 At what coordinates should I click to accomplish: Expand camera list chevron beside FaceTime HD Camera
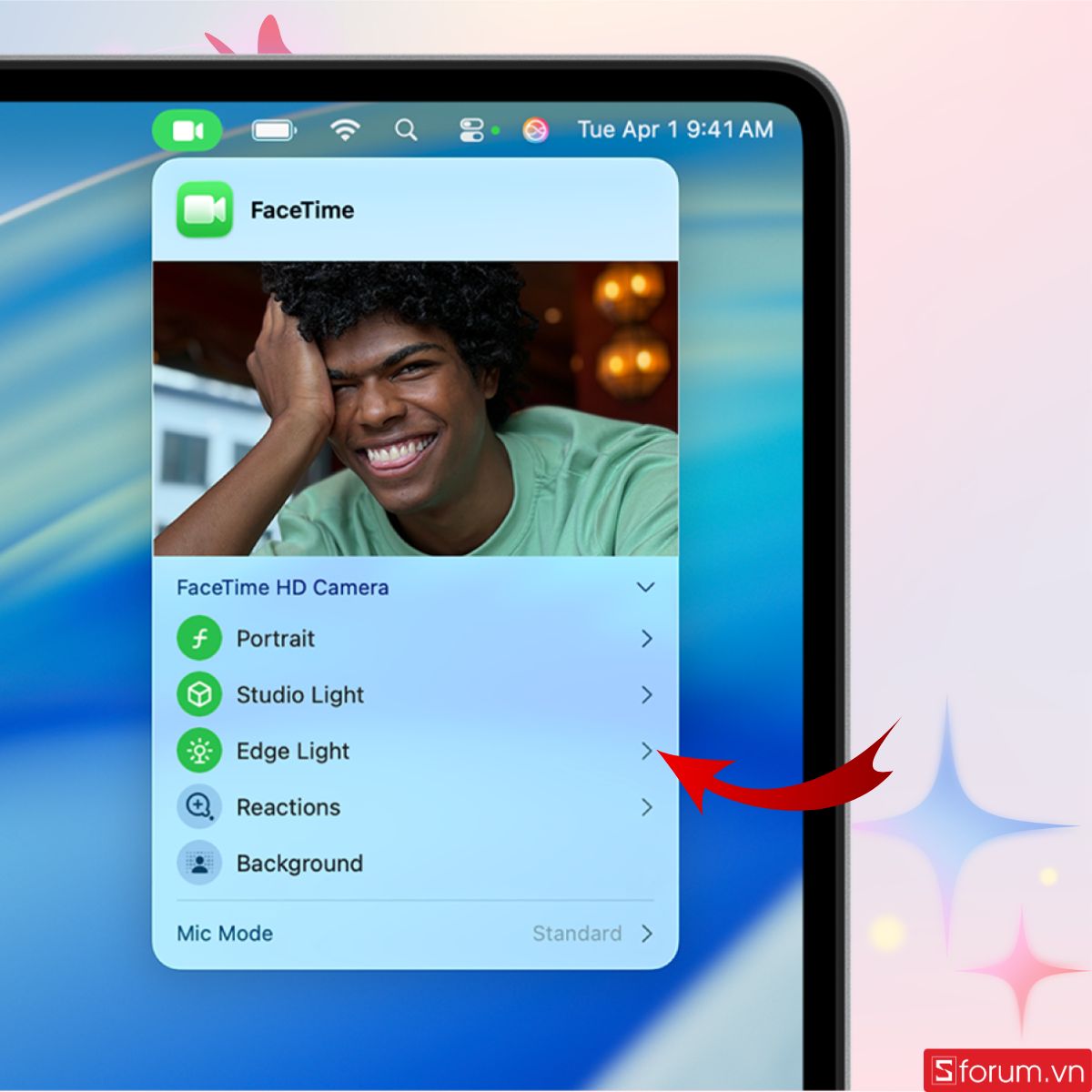click(x=645, y=587)
